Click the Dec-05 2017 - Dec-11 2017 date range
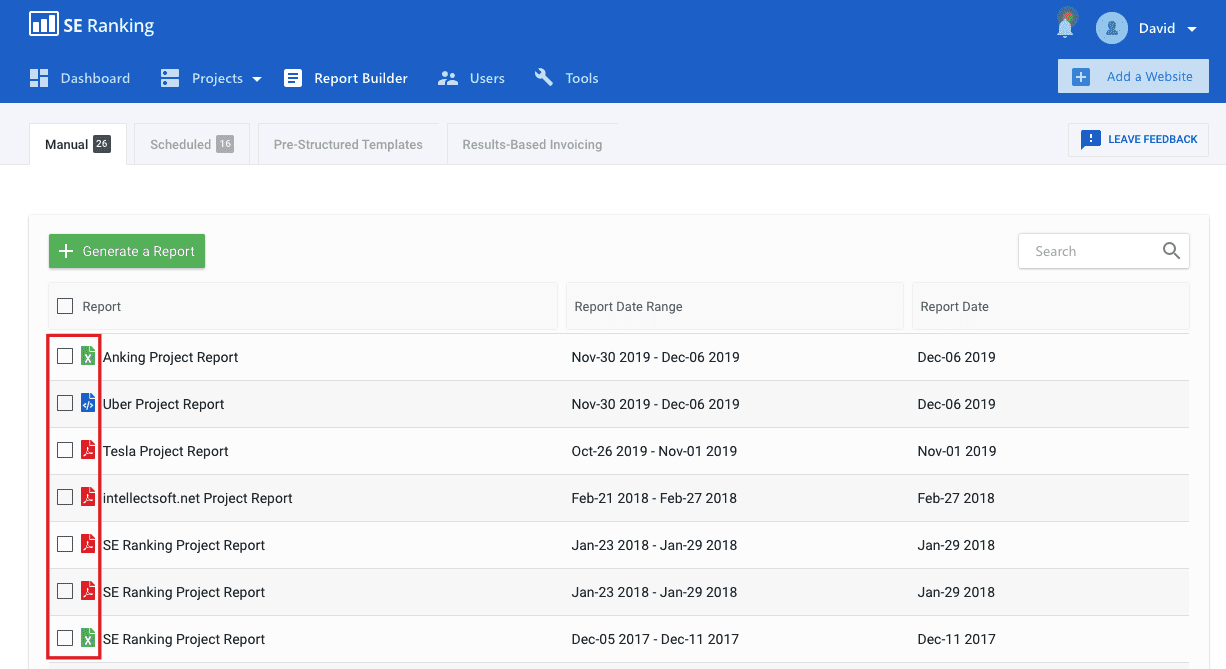1226x669 pixels. tap(654, 639)
